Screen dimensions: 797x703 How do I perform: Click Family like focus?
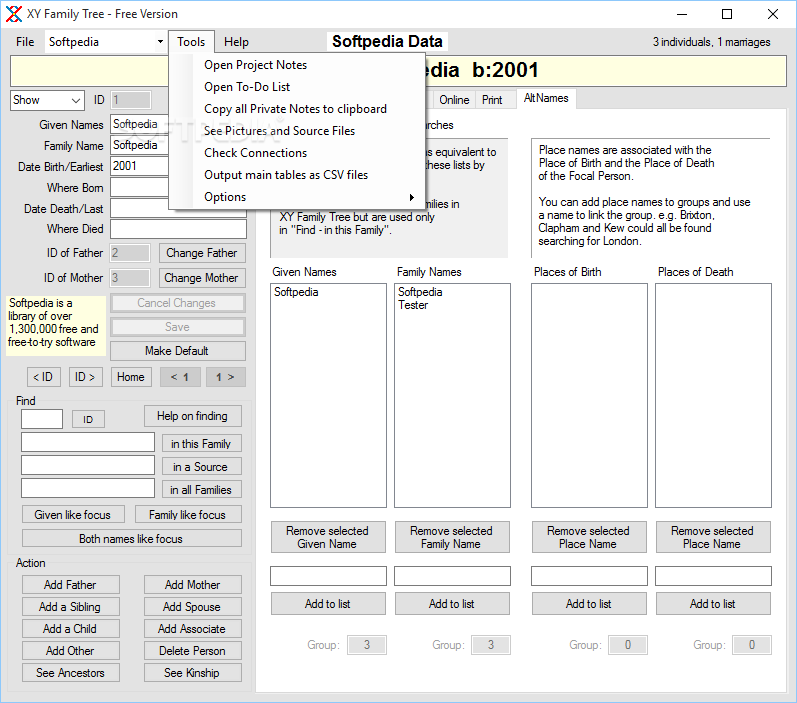click(x=188, y=514)
